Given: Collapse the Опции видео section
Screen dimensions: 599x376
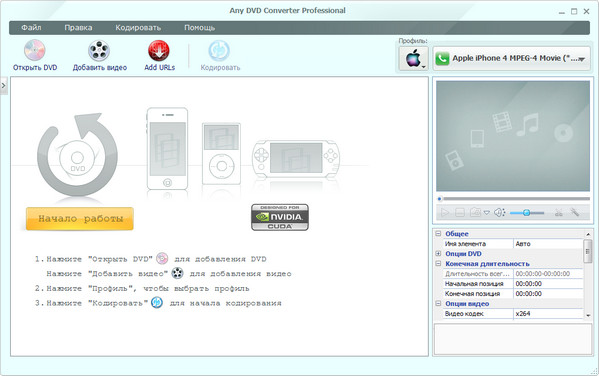Looking at the screenshot, I should pos(438,303).
